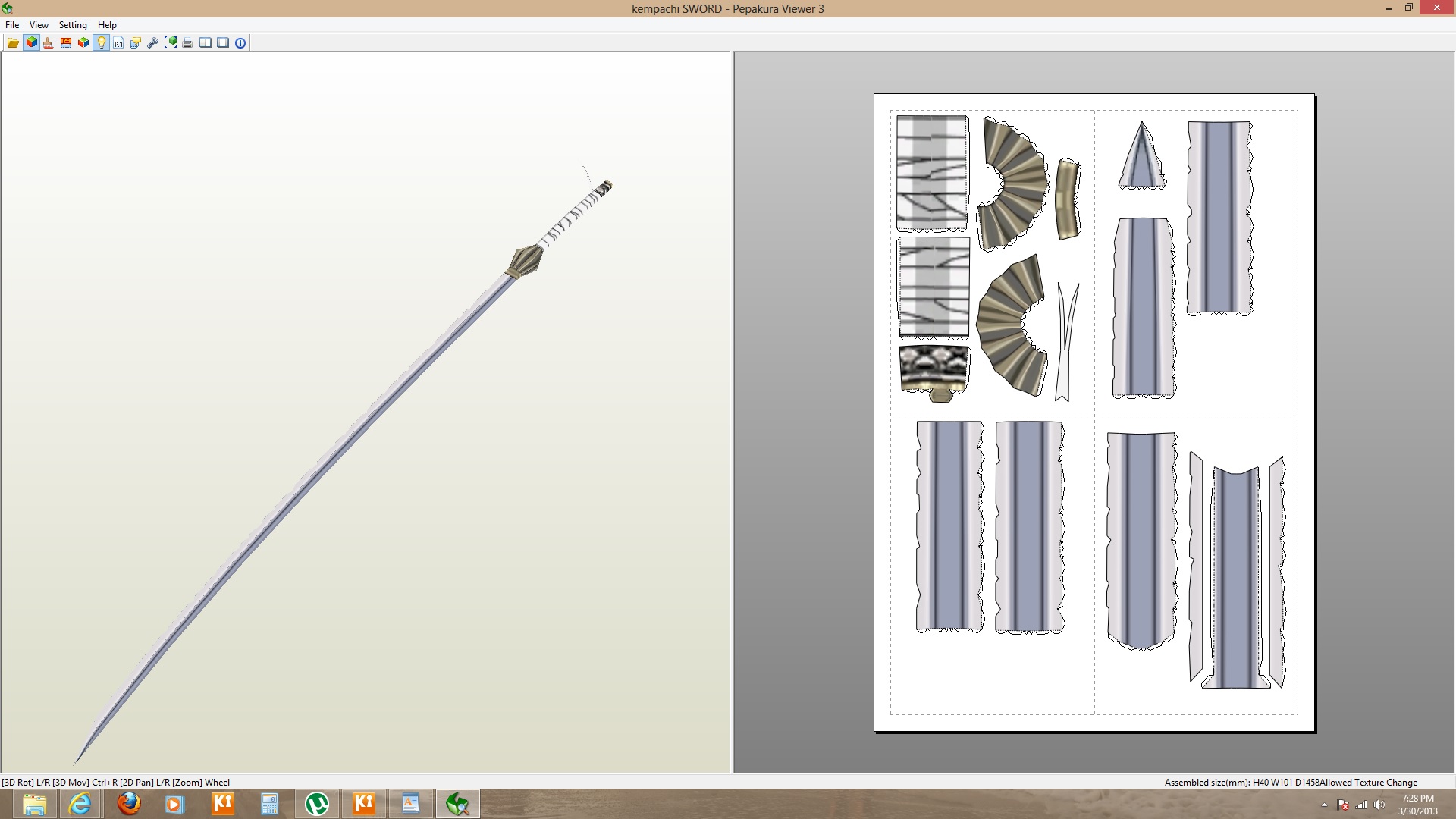1456x819 pixels.
Task: Open viewer settings with the wrench icon
Action: 152,42
